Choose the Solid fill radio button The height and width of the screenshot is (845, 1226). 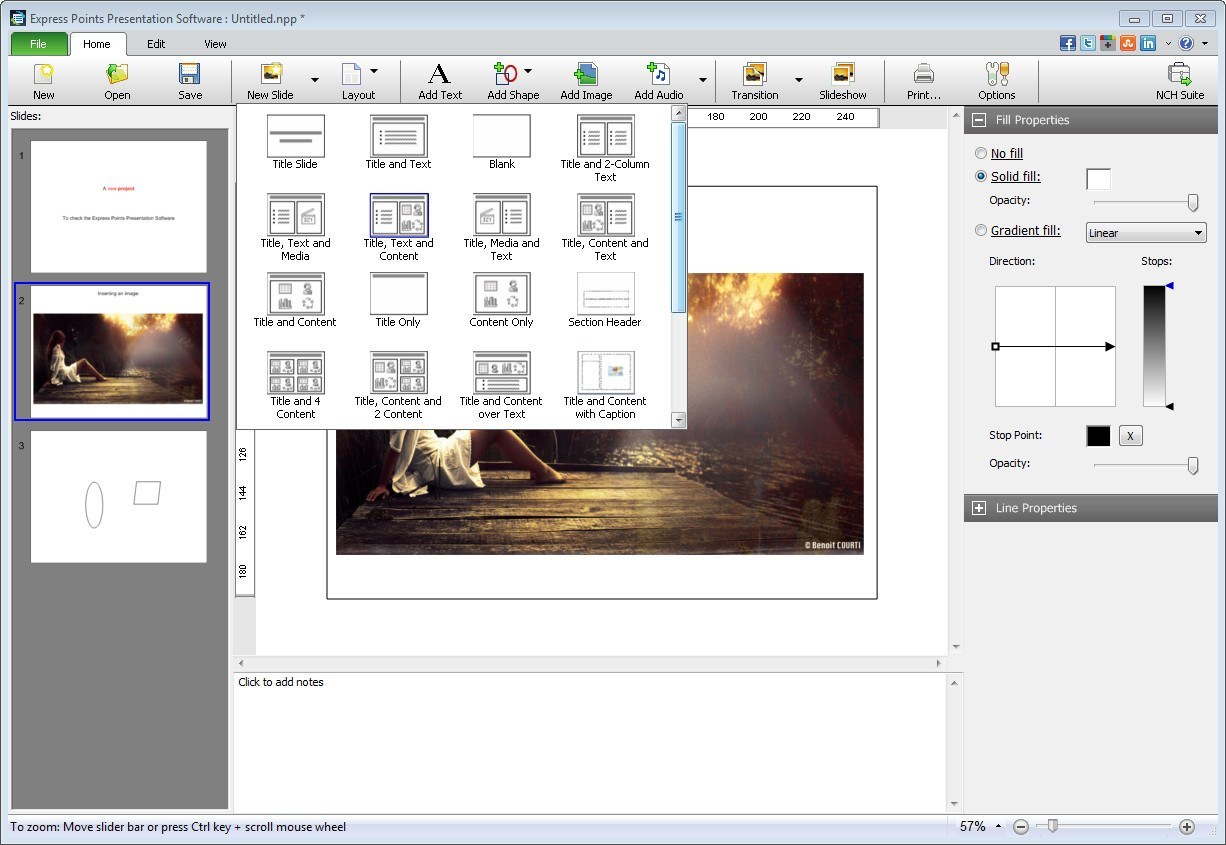[980, 177]
